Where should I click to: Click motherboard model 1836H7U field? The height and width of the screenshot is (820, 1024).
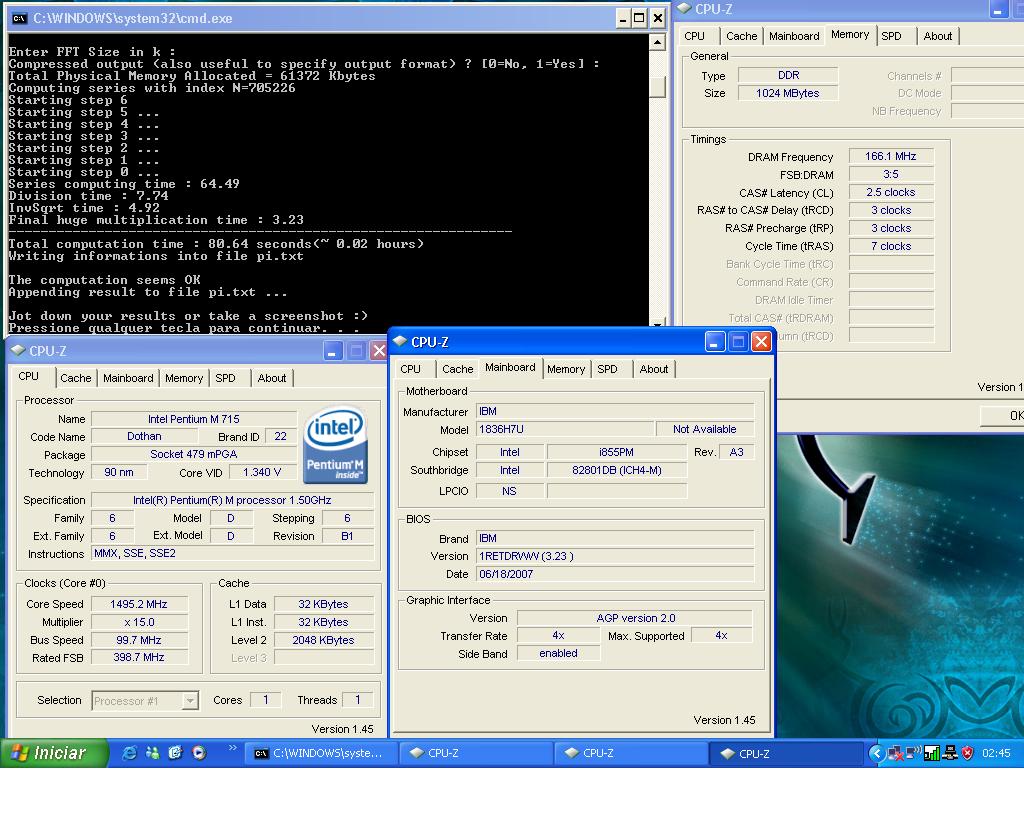click(x=565, y=429)
